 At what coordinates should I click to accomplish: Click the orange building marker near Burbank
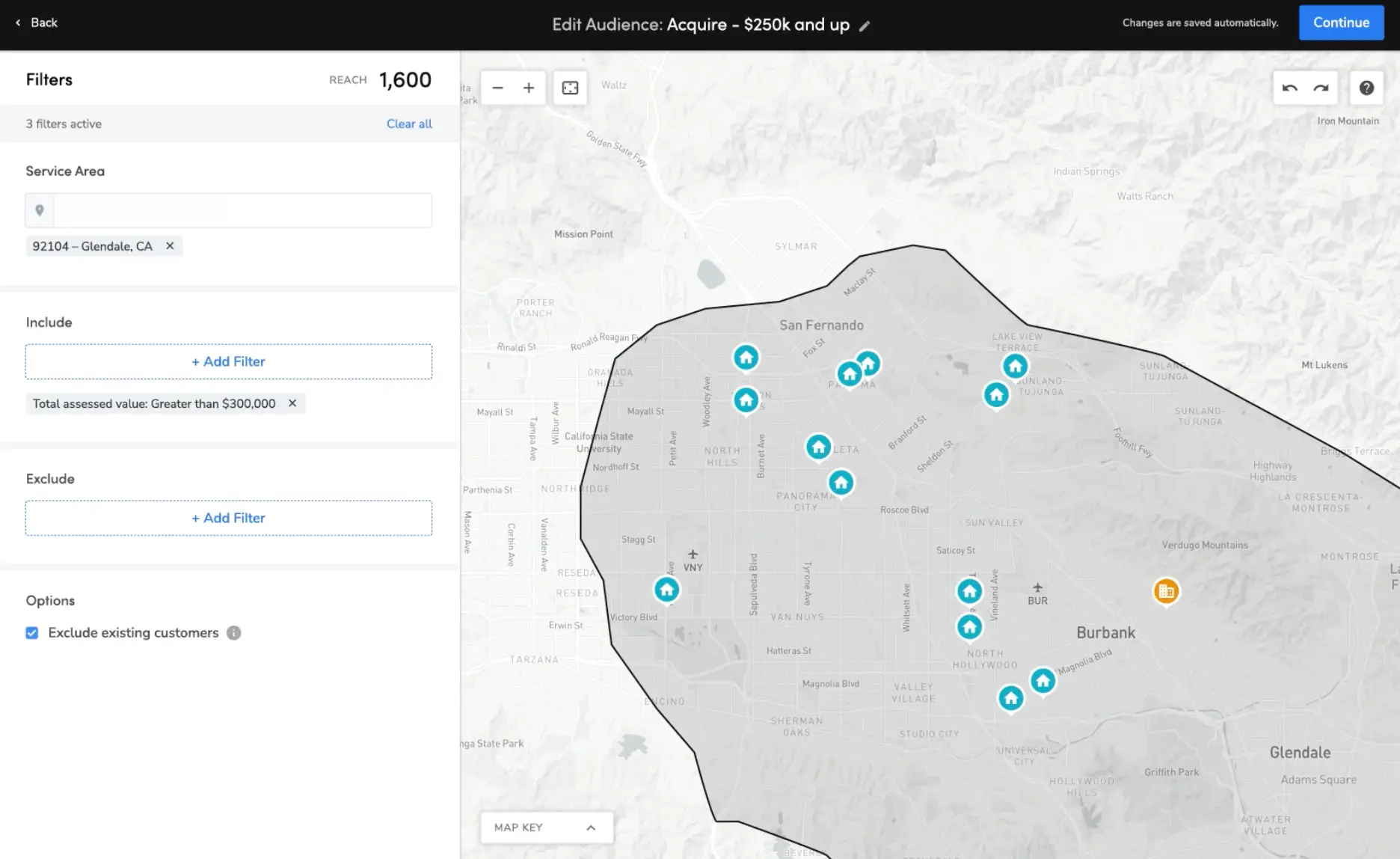[x=1165, y=591]
